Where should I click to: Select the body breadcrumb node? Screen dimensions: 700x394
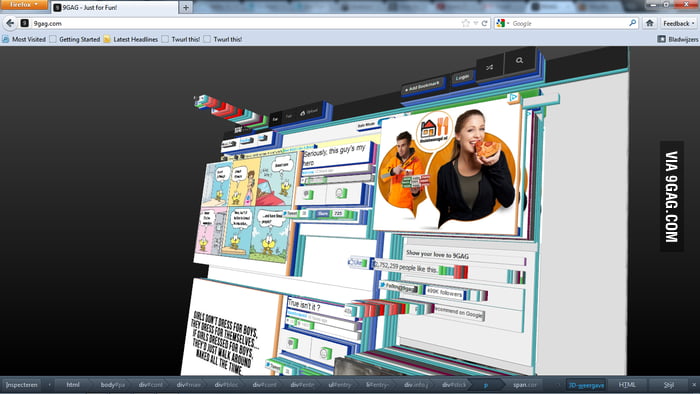112,385
